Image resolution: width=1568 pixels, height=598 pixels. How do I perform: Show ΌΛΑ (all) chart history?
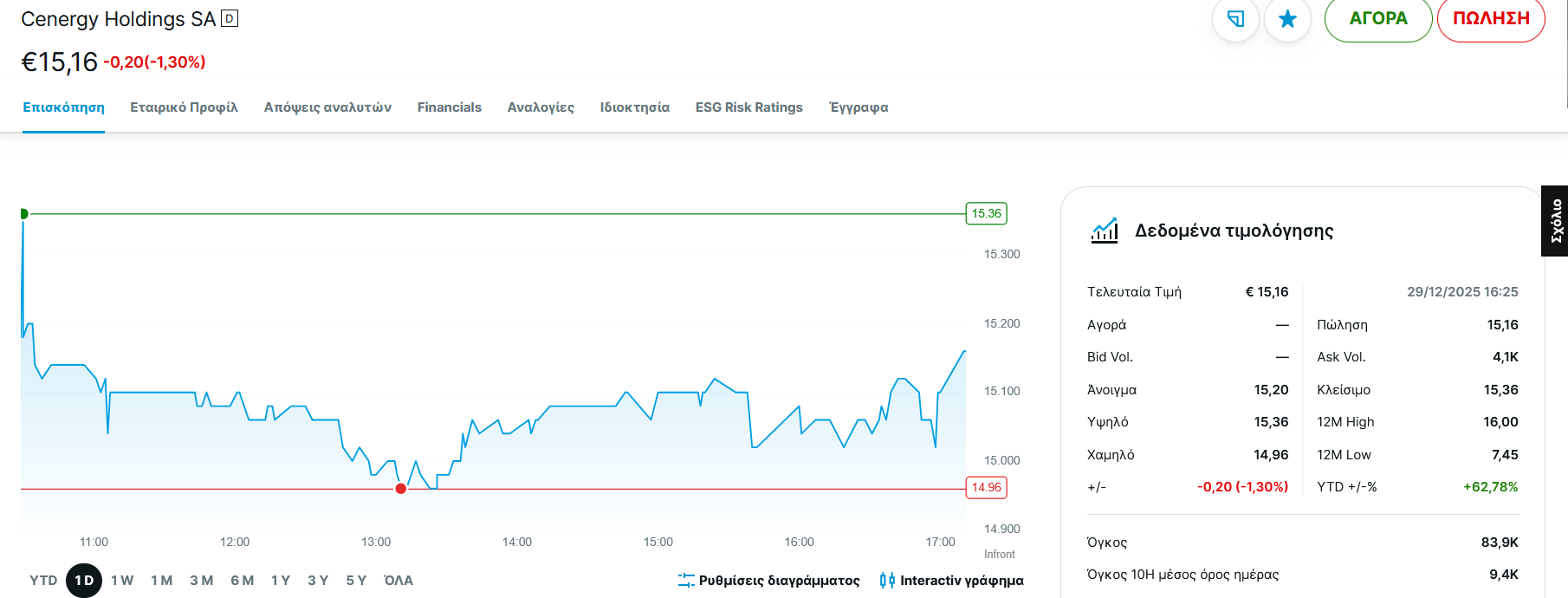coord(398,581)
